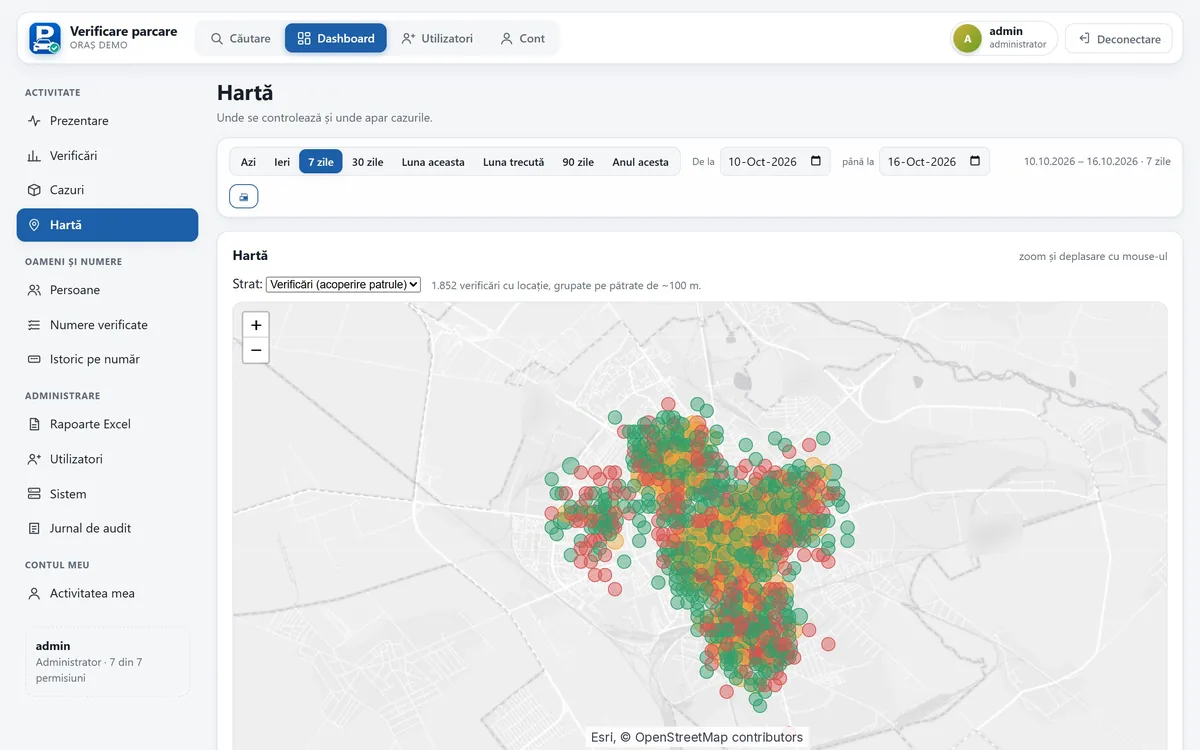Click the document icon beside Rapoarte Excel

pyautogui.click(x=34, y=424)
